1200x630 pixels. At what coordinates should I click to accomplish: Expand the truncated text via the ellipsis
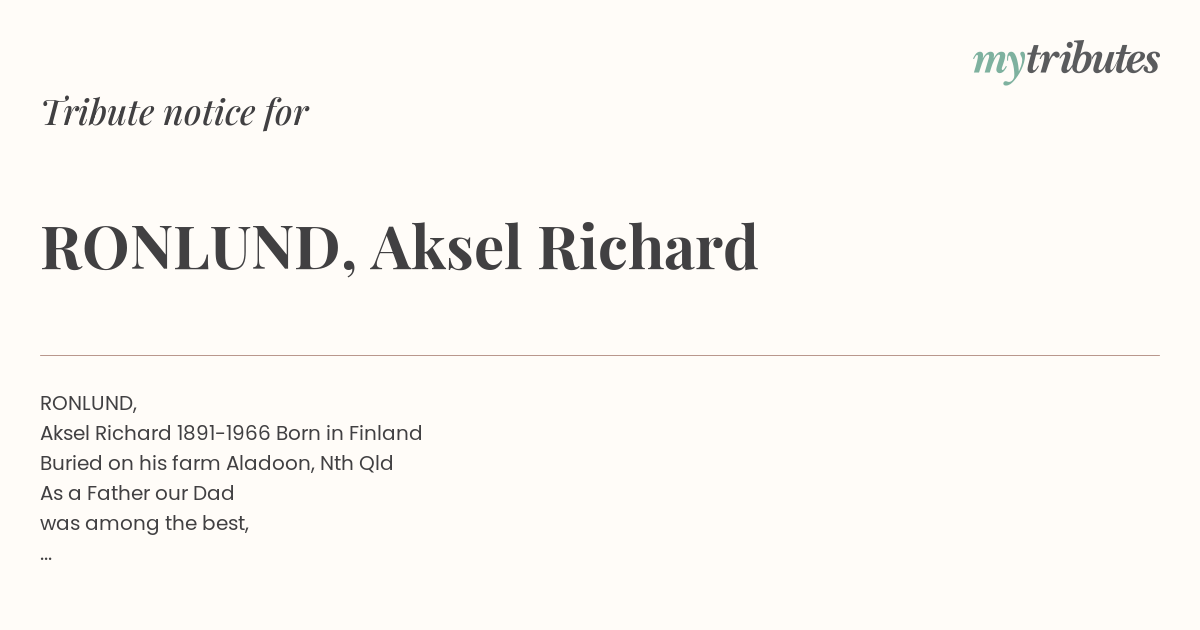[46, 556]
